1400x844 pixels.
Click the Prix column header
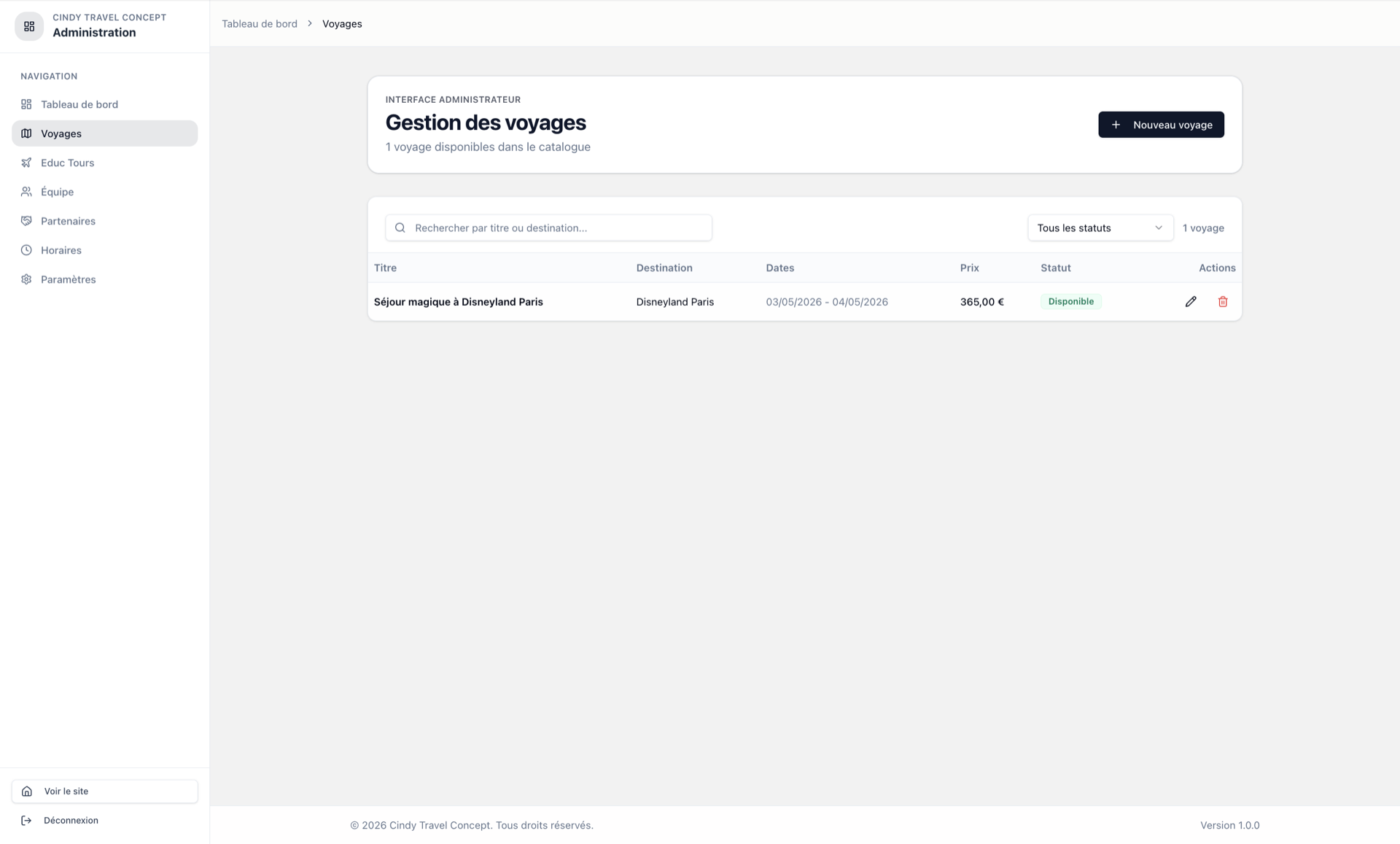click(x=969, y=268)
